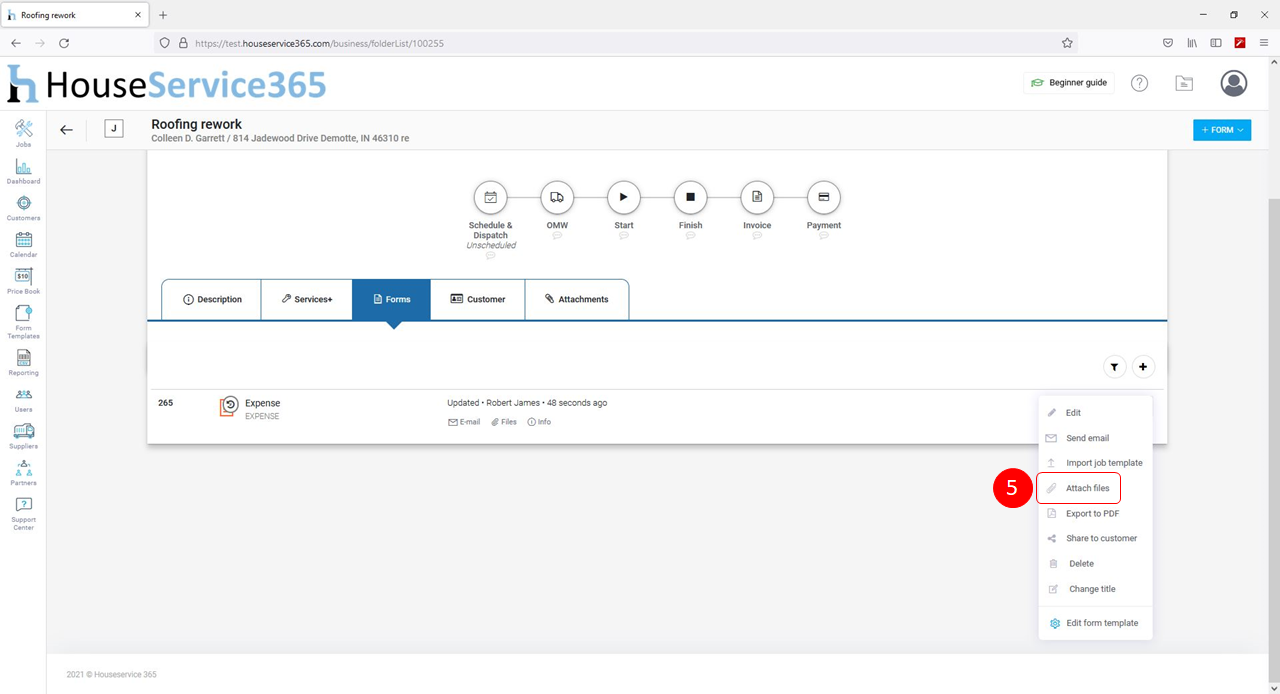Open the filter icon in Forms
Screen dimensions: 1280x694
pyautogui.click(x=1114, y=367)
